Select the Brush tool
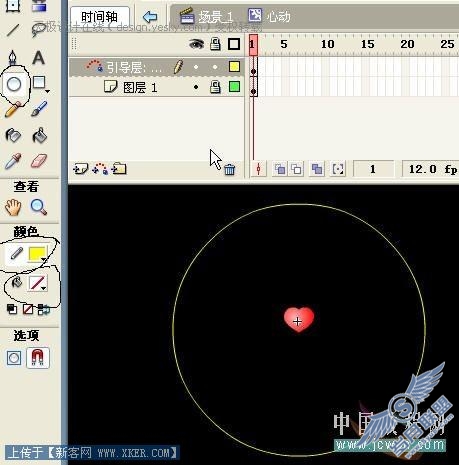This screenshot has width=459, height=465. (x=39, y=109)
